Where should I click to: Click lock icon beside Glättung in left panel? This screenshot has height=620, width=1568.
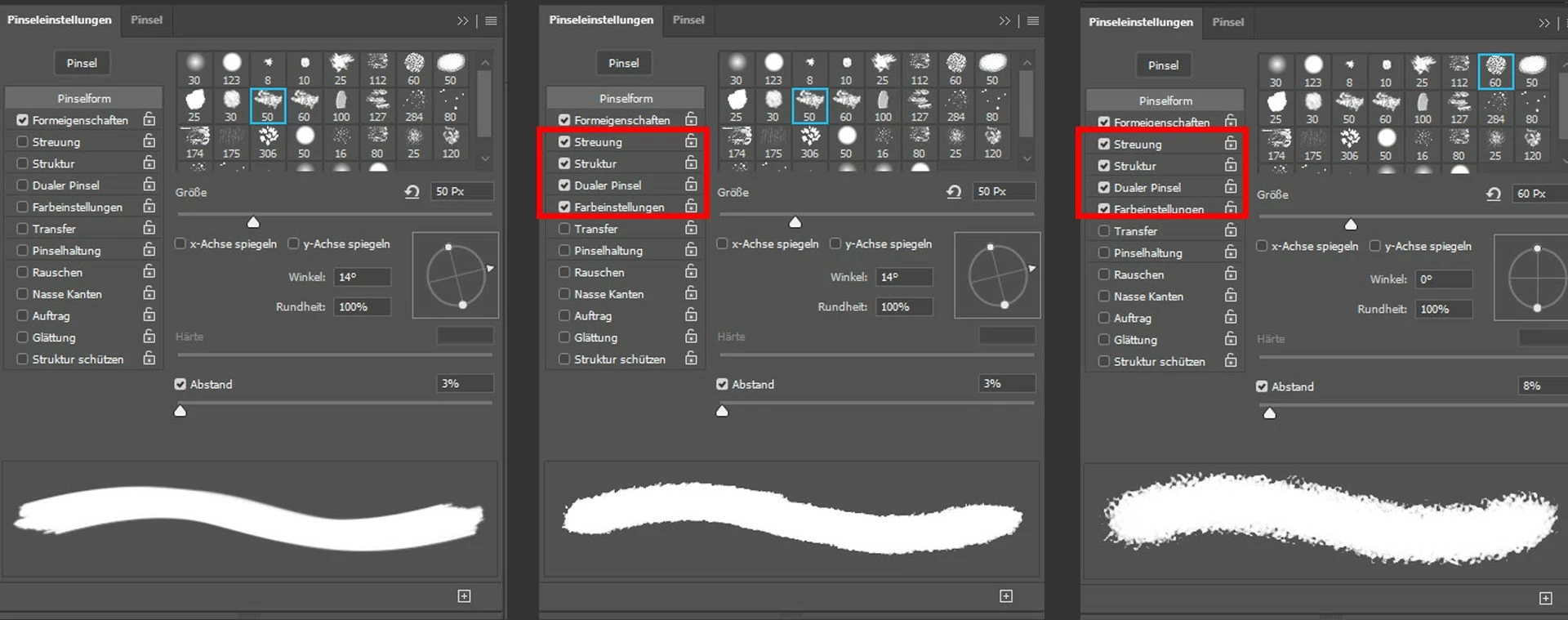(x=149, y=337)
